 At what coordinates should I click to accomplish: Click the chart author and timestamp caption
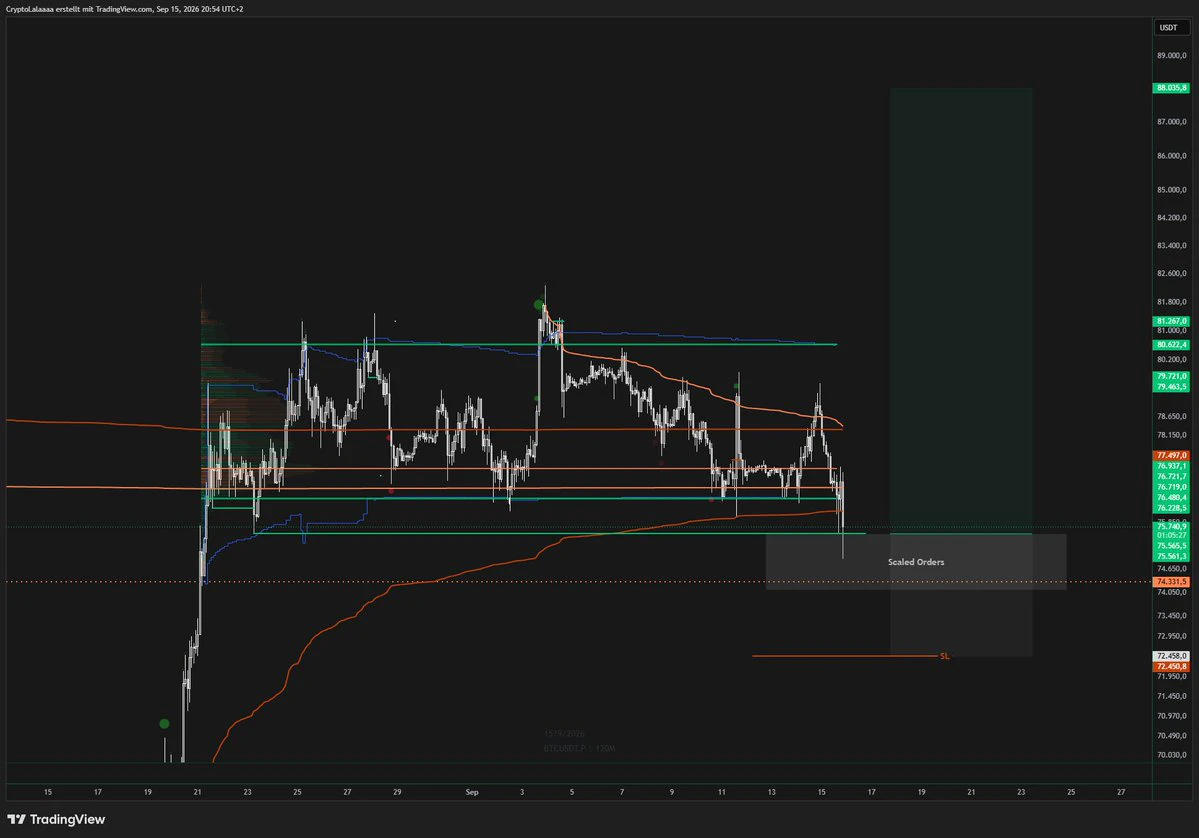click(x=125, y=9)
